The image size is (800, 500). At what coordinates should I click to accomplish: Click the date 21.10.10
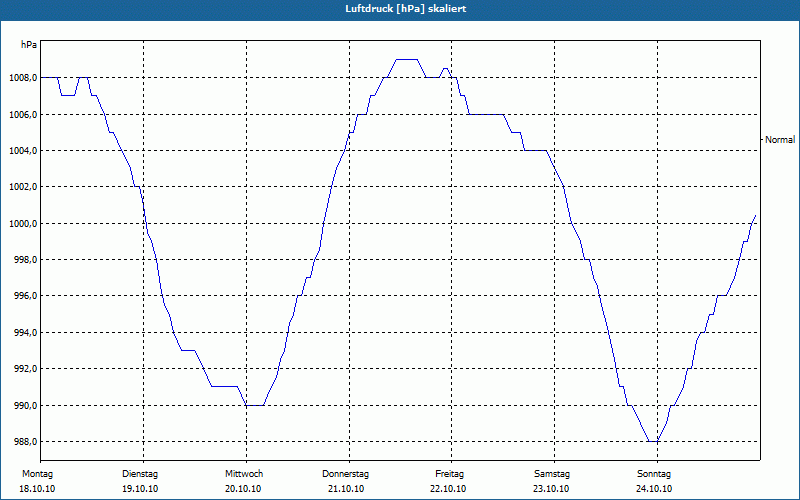click(x=345, y=489)
